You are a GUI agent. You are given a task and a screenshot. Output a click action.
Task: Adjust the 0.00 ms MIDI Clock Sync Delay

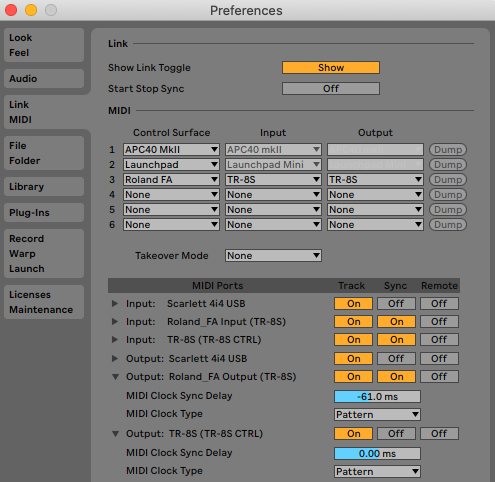point(377,454)
